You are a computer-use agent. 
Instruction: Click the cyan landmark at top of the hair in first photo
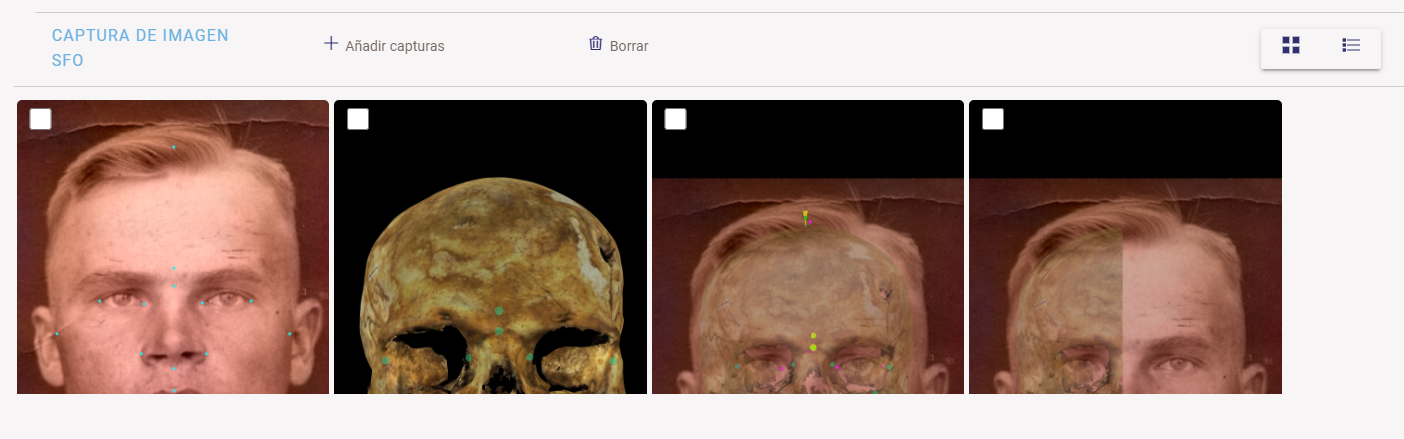pyautogui.click(x=173, y=148)
